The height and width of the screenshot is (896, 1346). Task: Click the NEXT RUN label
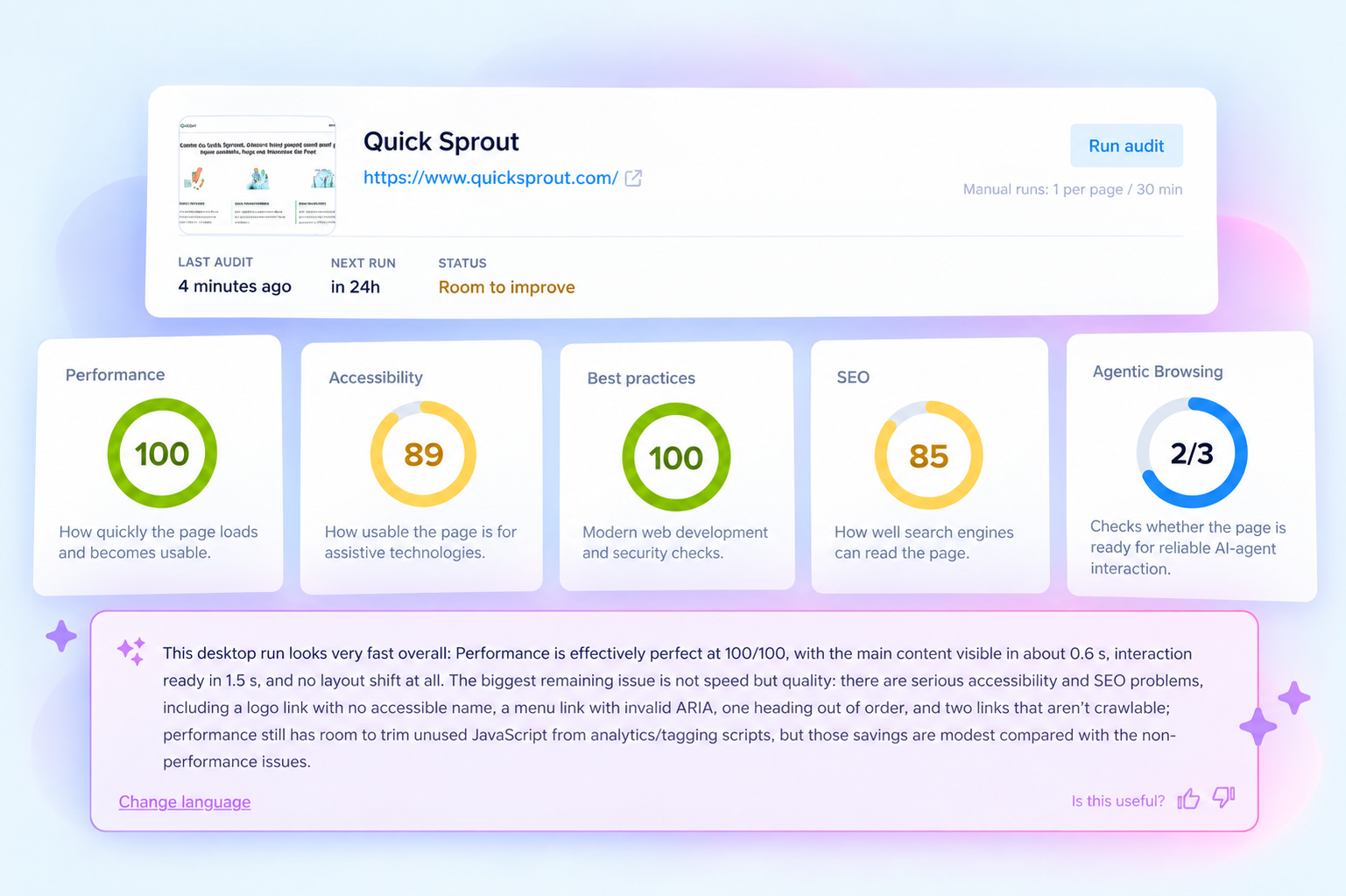[x=363, y=263]
